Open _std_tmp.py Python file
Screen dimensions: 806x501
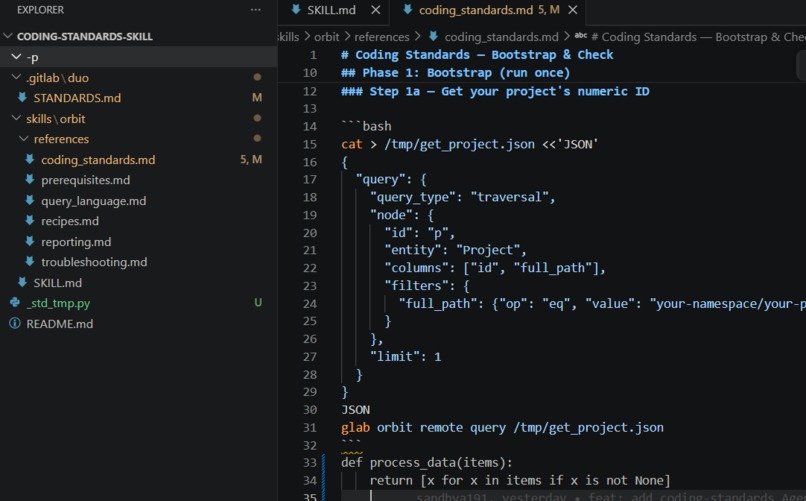tap(58, 303)
